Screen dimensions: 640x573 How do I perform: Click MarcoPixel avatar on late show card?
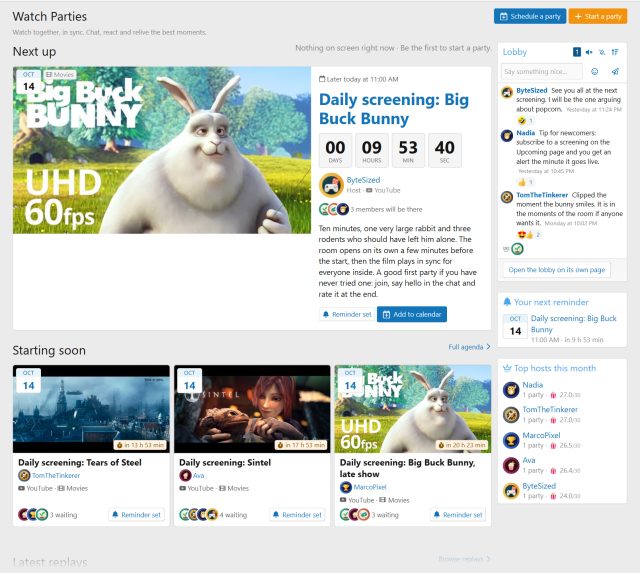(x=346, y=487)
